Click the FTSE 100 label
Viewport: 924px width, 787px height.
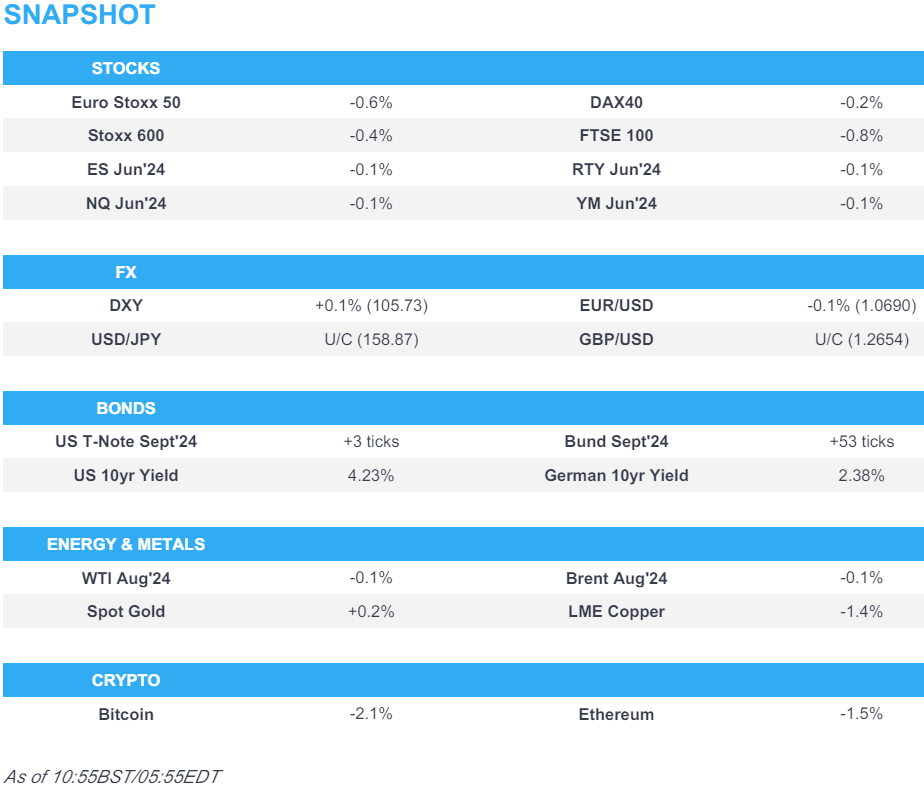(x=616, y=136)
